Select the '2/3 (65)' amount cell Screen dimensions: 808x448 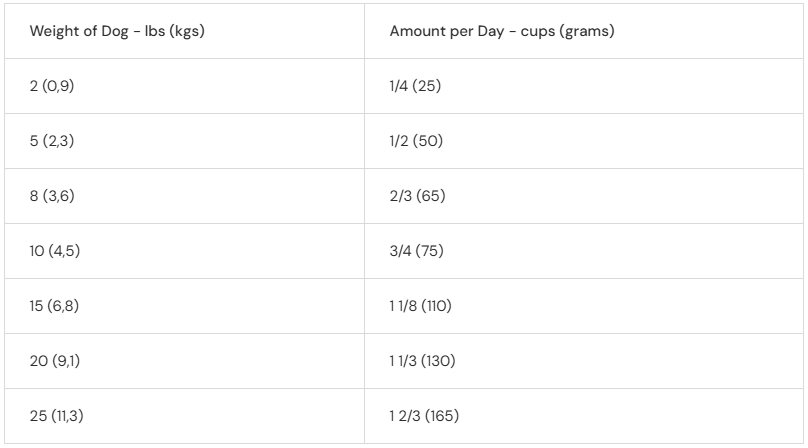point(584,196)
